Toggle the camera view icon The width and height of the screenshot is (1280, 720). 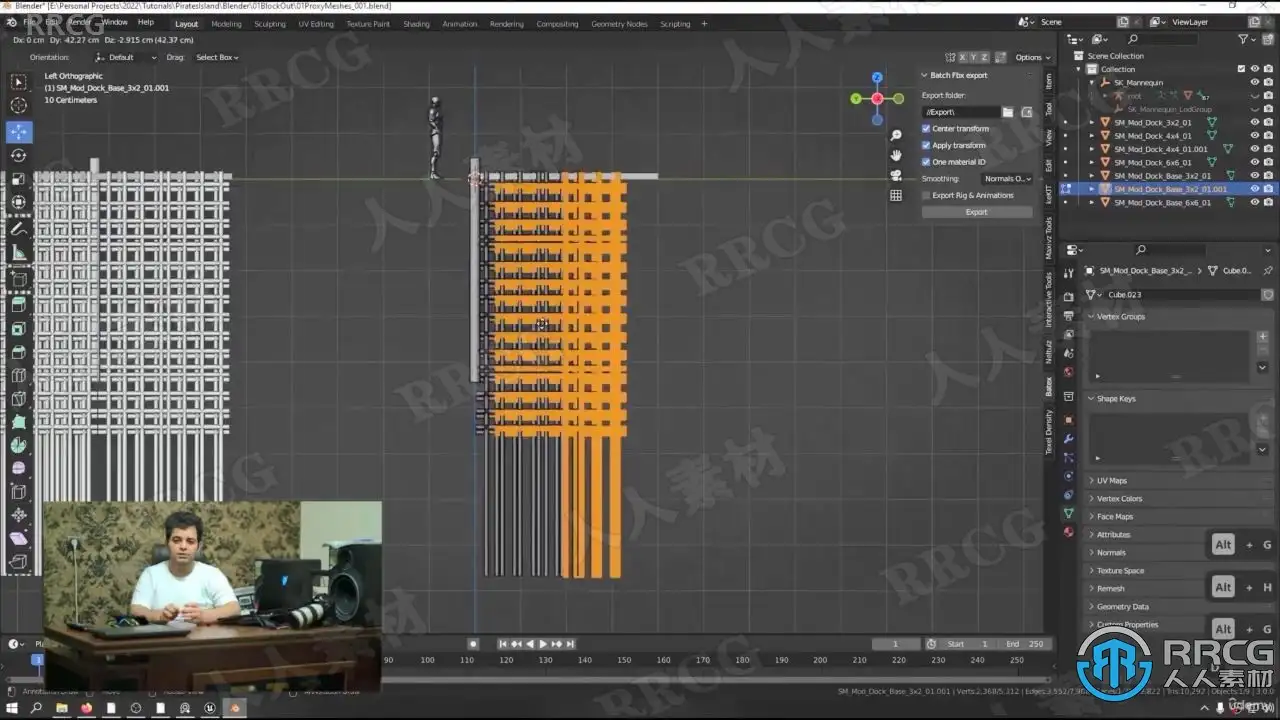point(896,175)
